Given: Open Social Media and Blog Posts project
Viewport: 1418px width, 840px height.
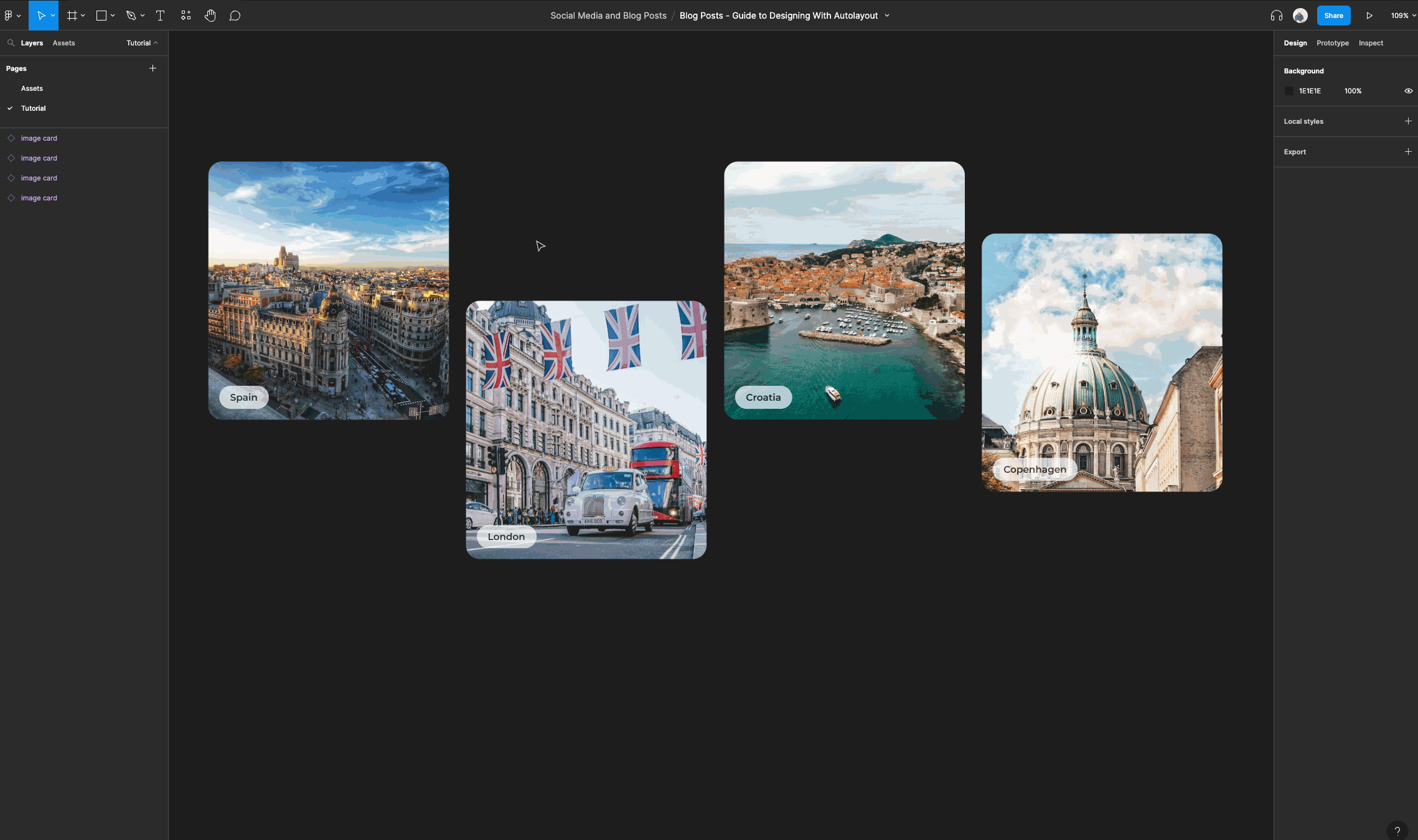Looking at the screenshot, I should (x=608, y=16).
